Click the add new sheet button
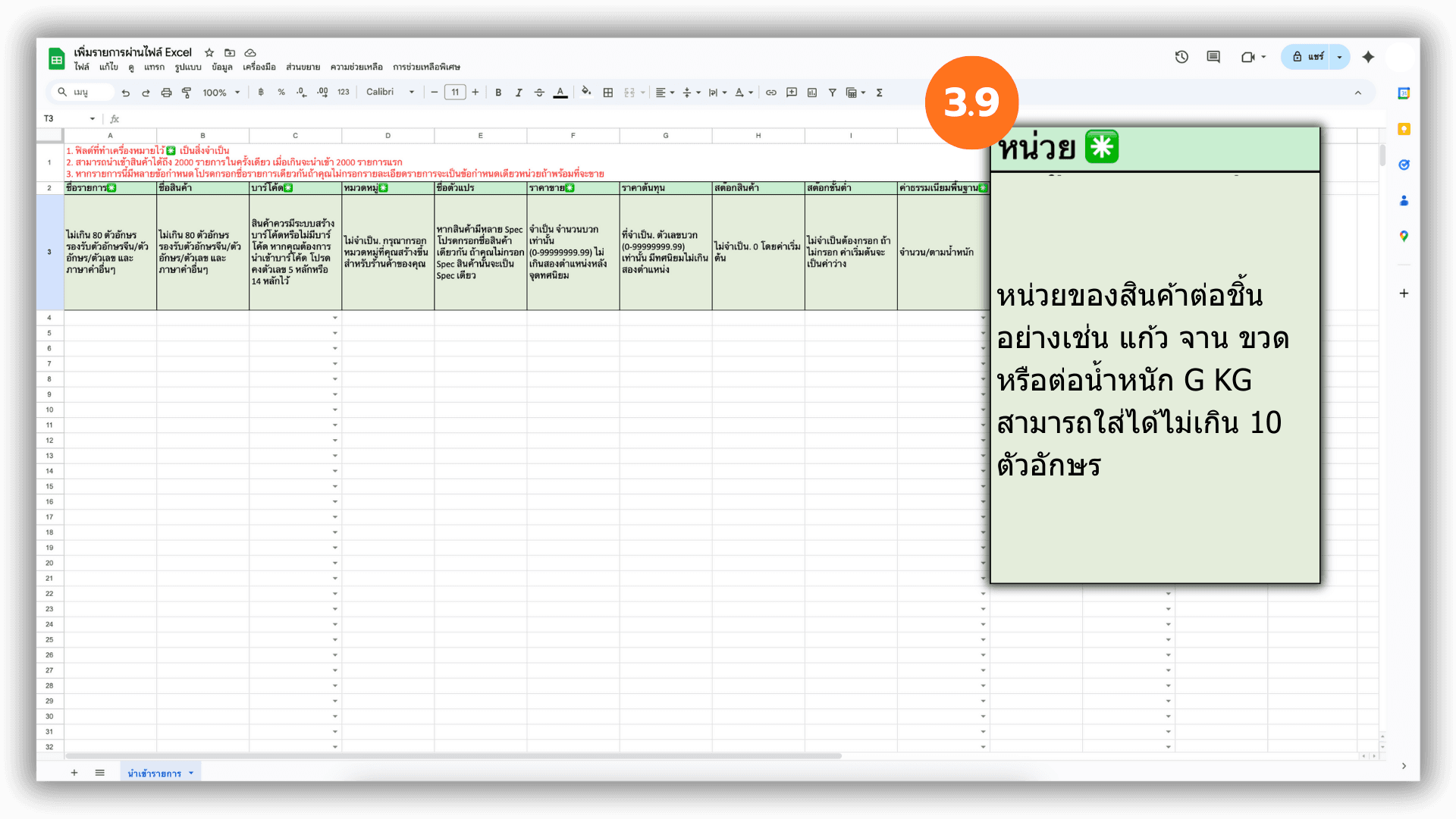 74,773
